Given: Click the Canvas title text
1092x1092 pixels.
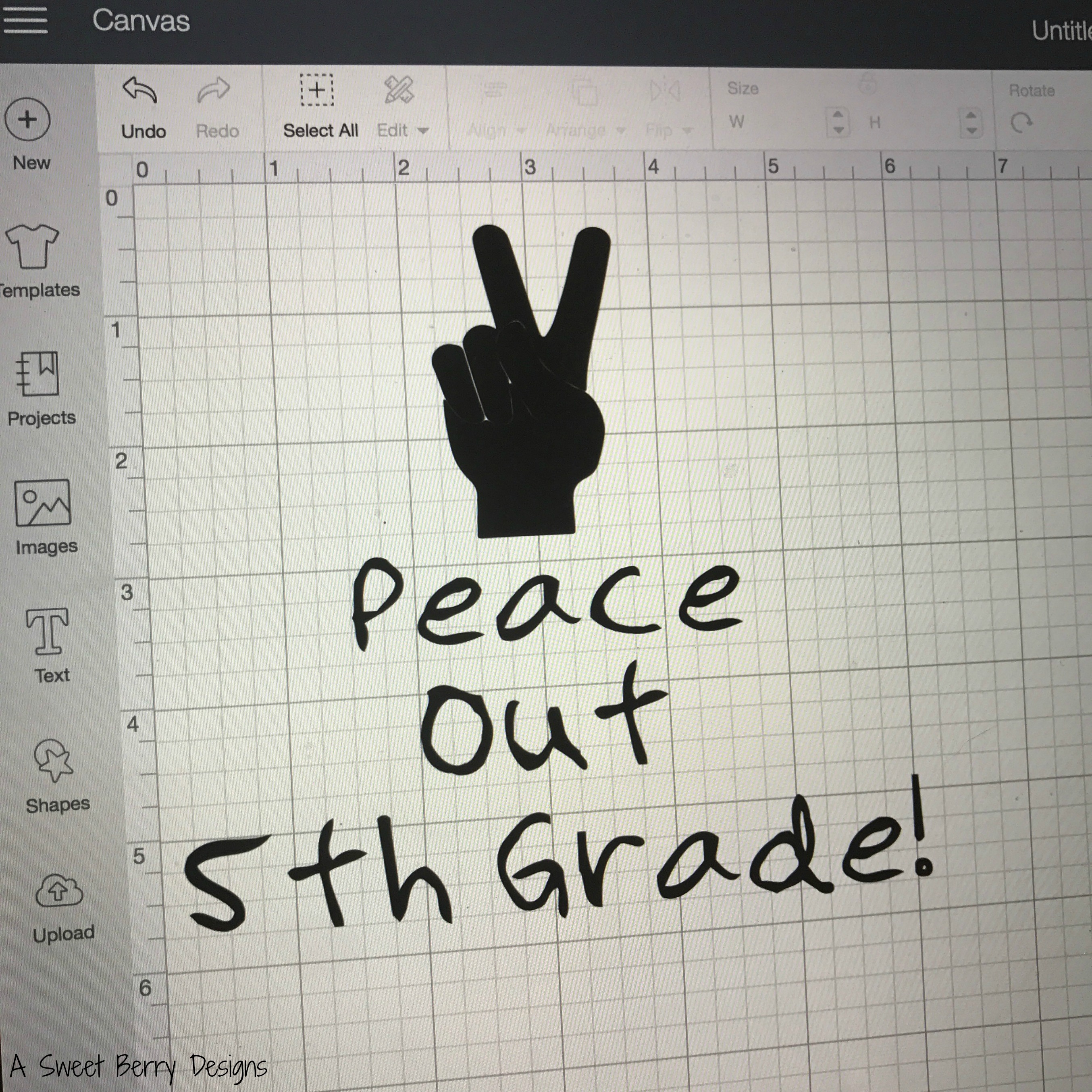Looking at the screenshot, I should tap(141, 21).
